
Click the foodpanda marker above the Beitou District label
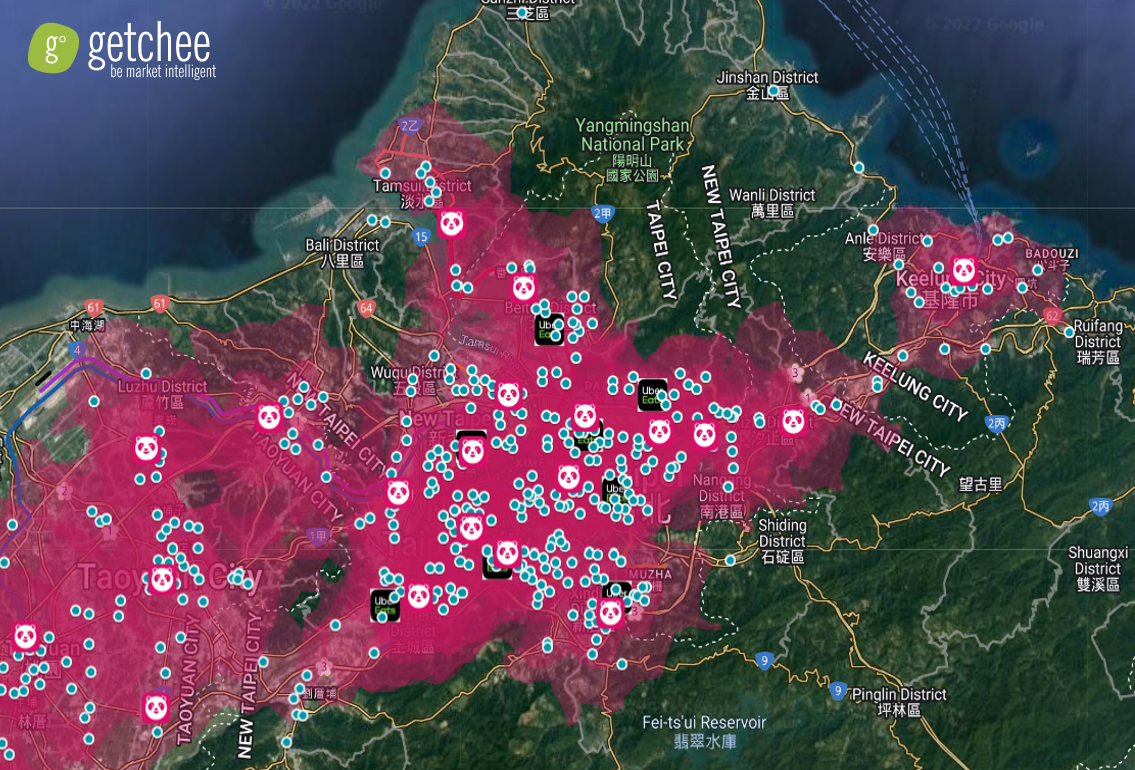524,287
